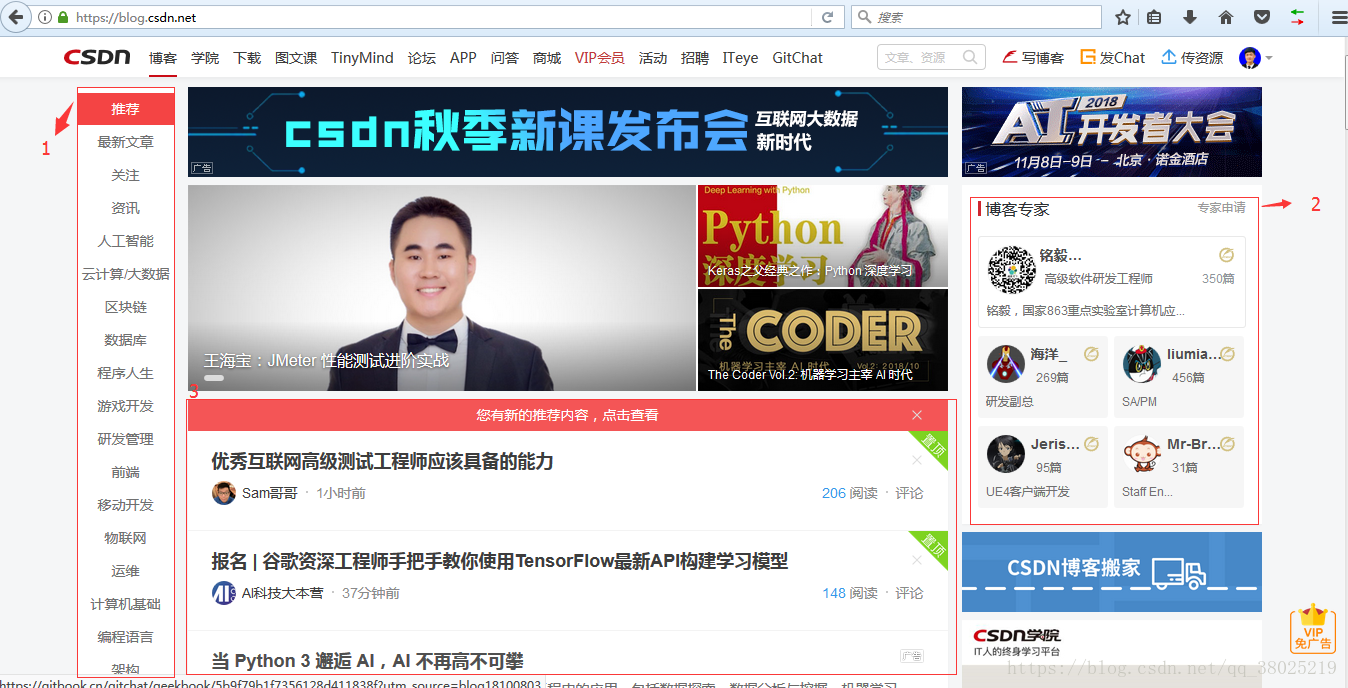Open article 当 Python 3 邂逅 AI
Screen dimensions: 1348x688
tap(368, 661)
